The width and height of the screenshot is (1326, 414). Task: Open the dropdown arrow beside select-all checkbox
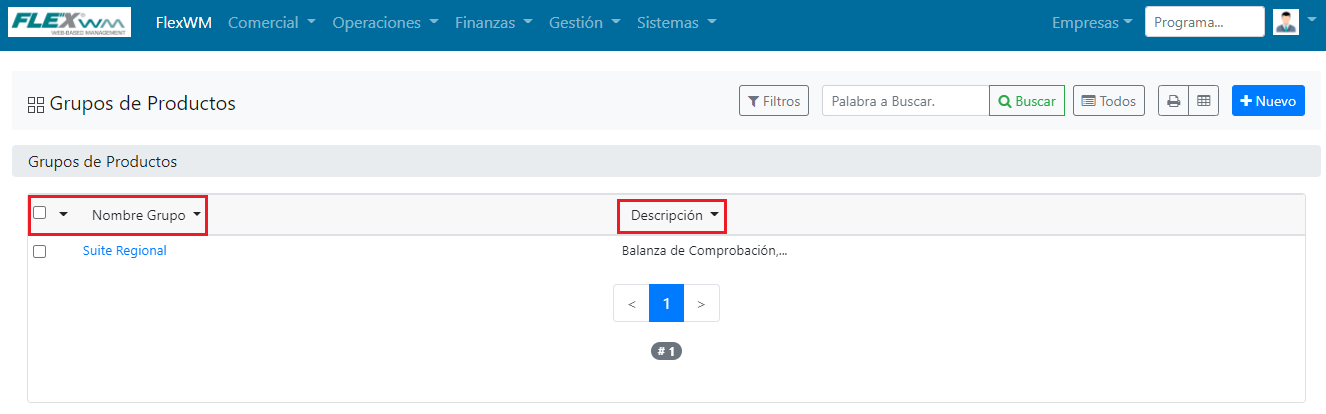click(x=64, y=214)
